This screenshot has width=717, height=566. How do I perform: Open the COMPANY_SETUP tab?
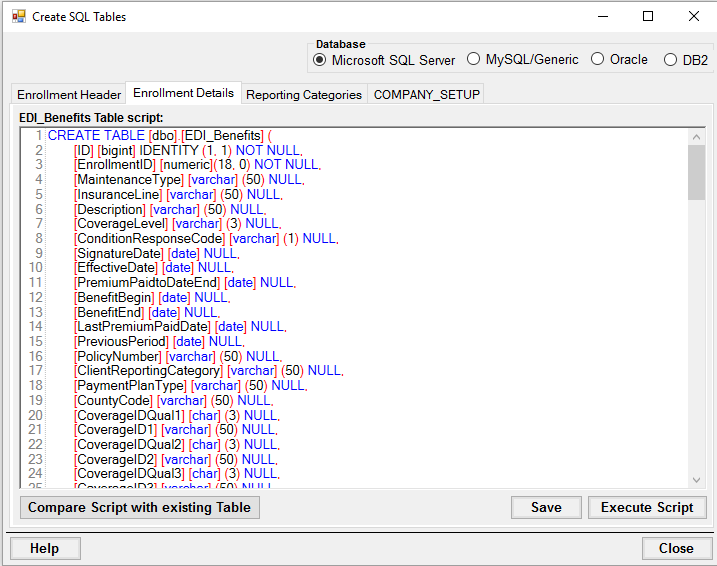tap(427, 95)
